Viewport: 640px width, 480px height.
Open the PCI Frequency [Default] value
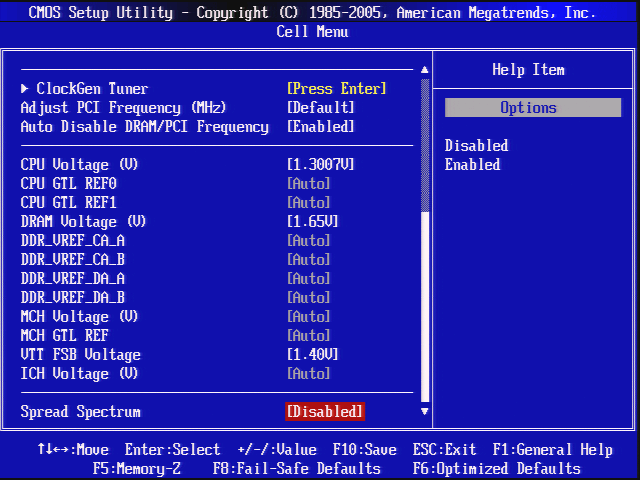tap(320, 108)
